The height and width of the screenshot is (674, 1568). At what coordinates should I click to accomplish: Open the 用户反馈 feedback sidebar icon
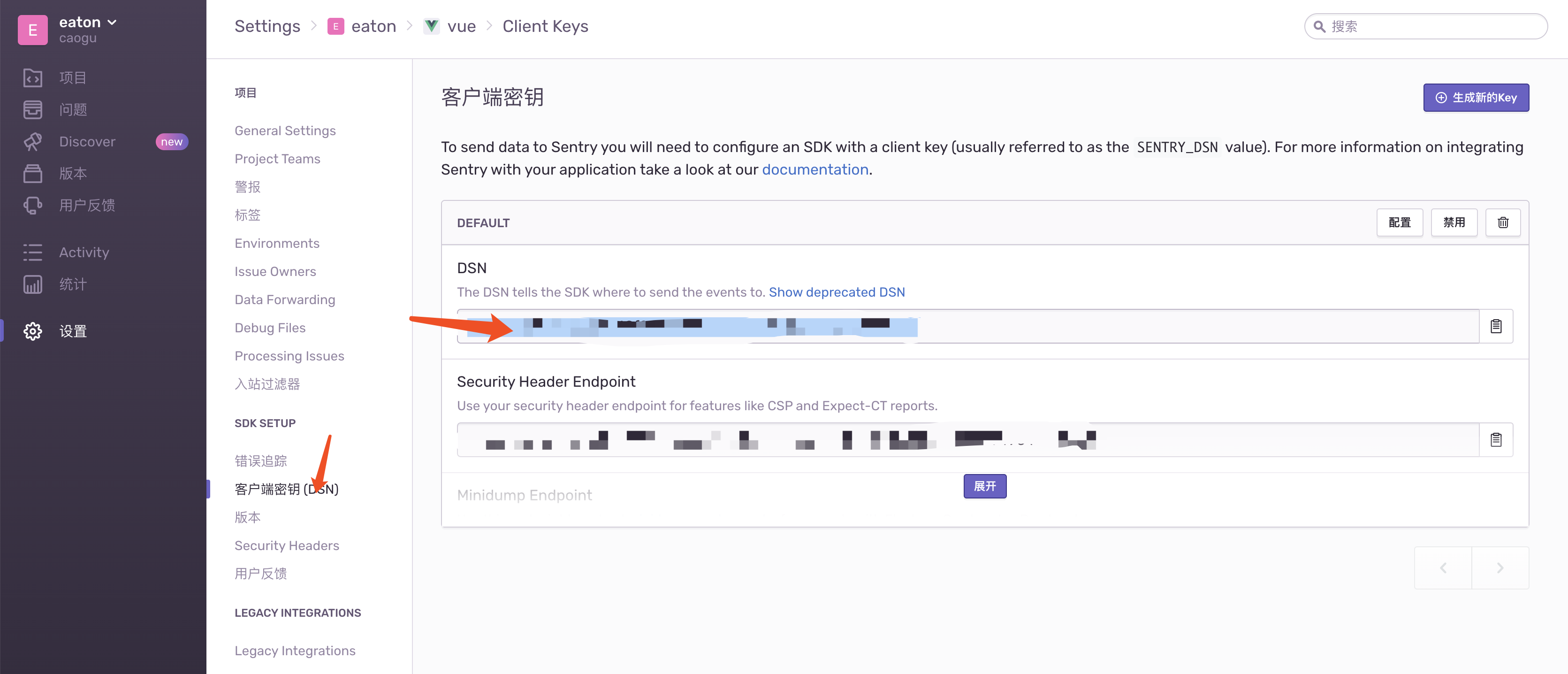coord(33,205)
